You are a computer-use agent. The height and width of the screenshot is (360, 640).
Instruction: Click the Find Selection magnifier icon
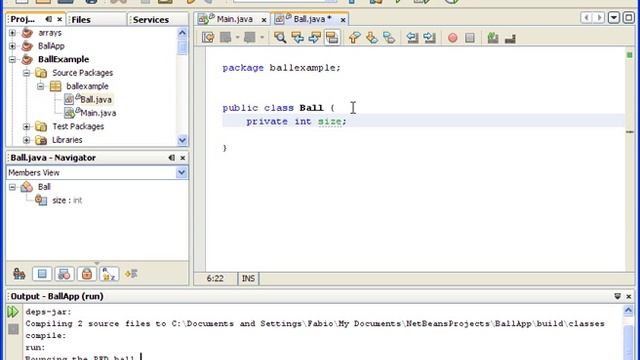[x=280, y=38]
